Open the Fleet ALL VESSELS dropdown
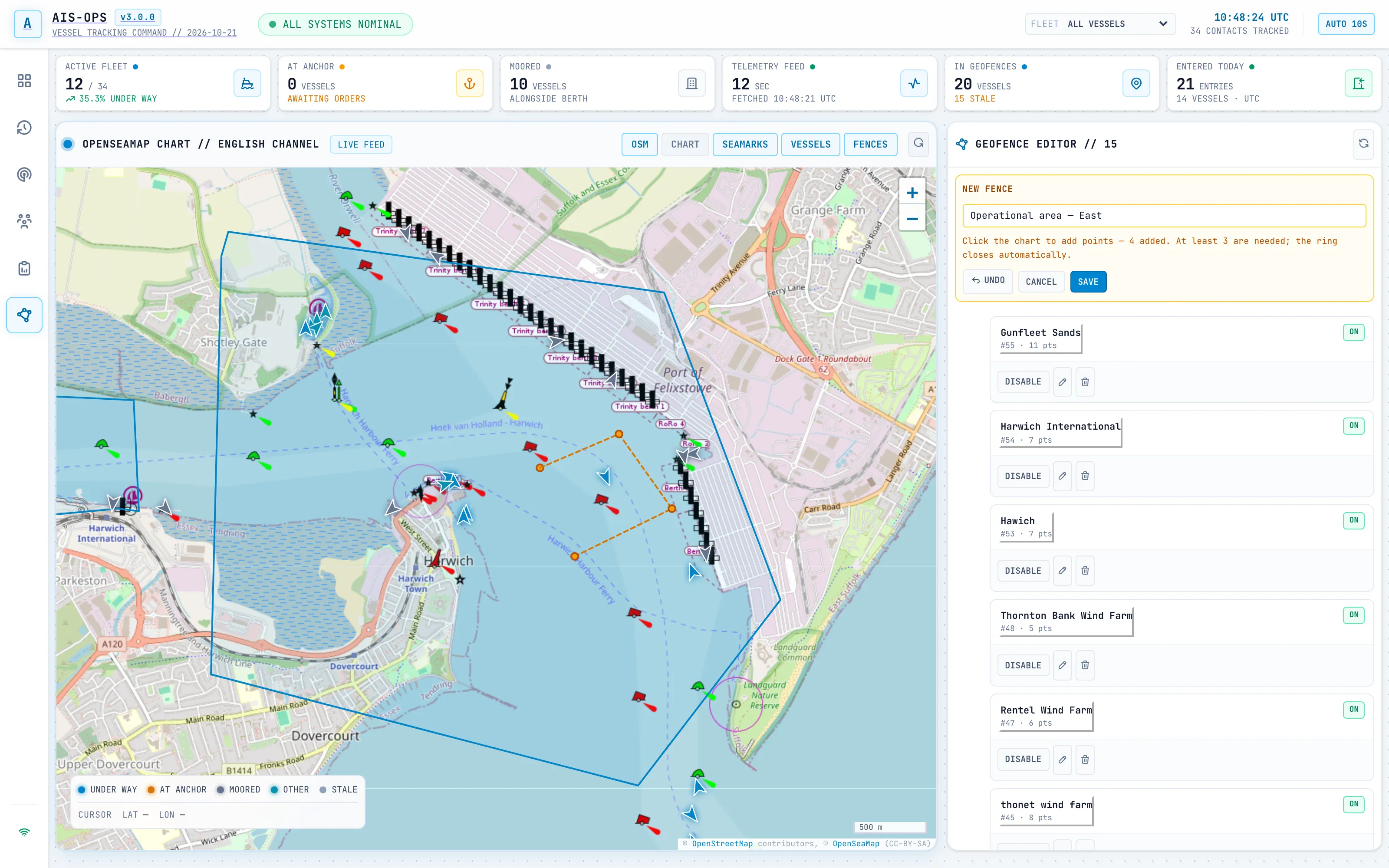This screenshot has width=1389, height=868. click(1100, 24)
